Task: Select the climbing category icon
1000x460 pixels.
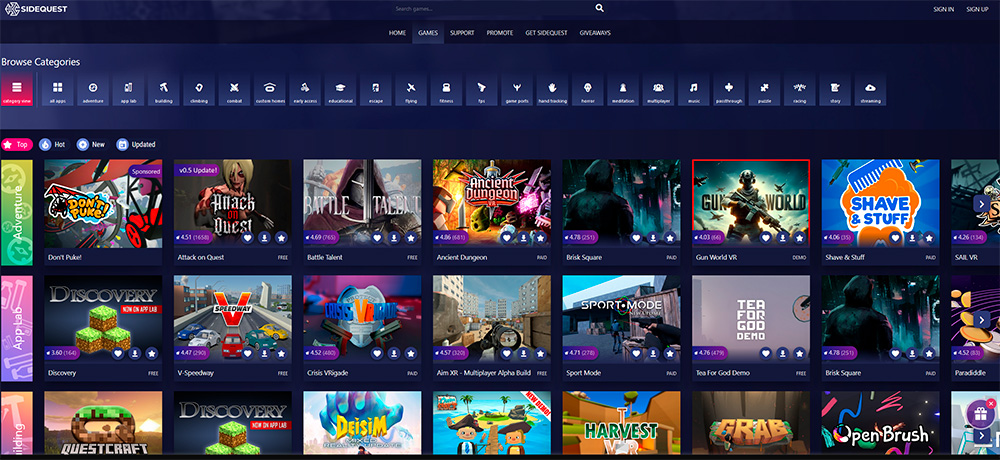Action: [x=199, y=91]
